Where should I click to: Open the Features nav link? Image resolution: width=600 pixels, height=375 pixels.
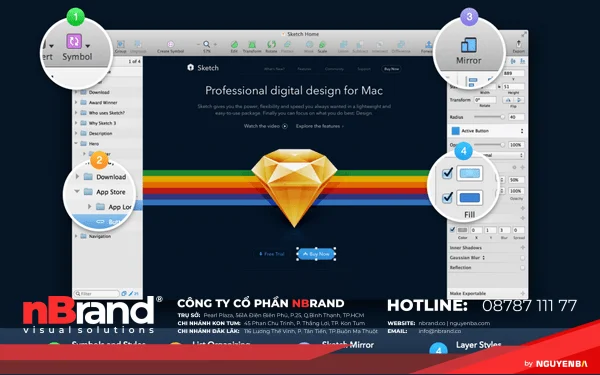(304, 69)
